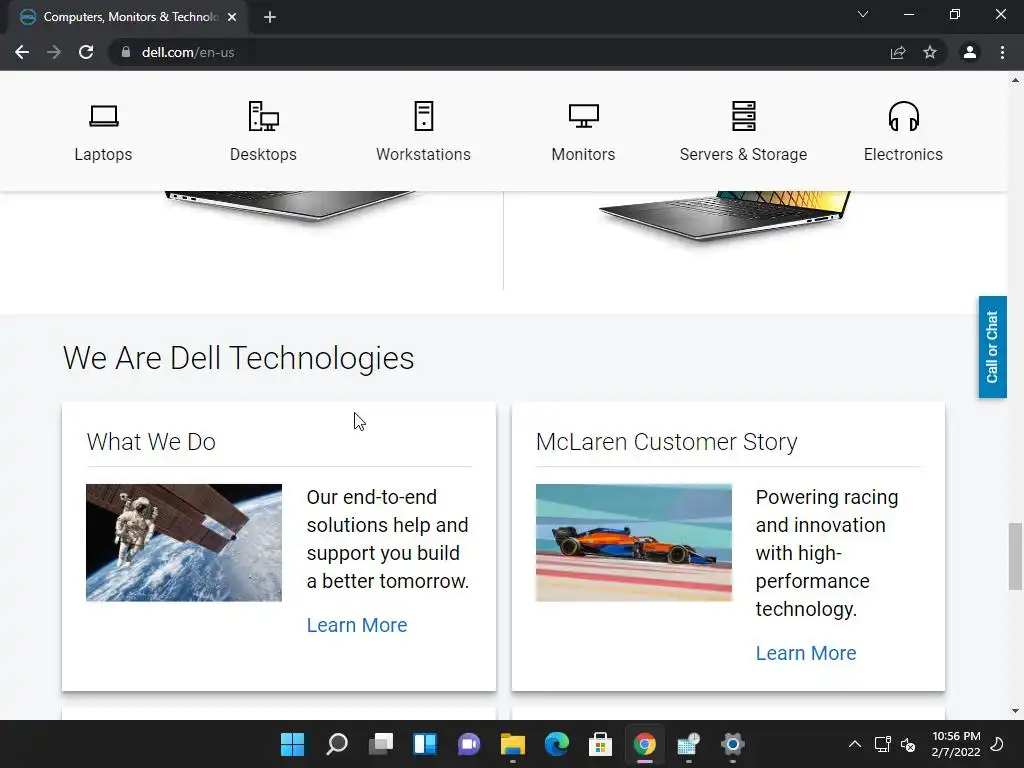Click the left laptop product image
The width and height of the screenshot is (1024, 768).
click(291, 206)
